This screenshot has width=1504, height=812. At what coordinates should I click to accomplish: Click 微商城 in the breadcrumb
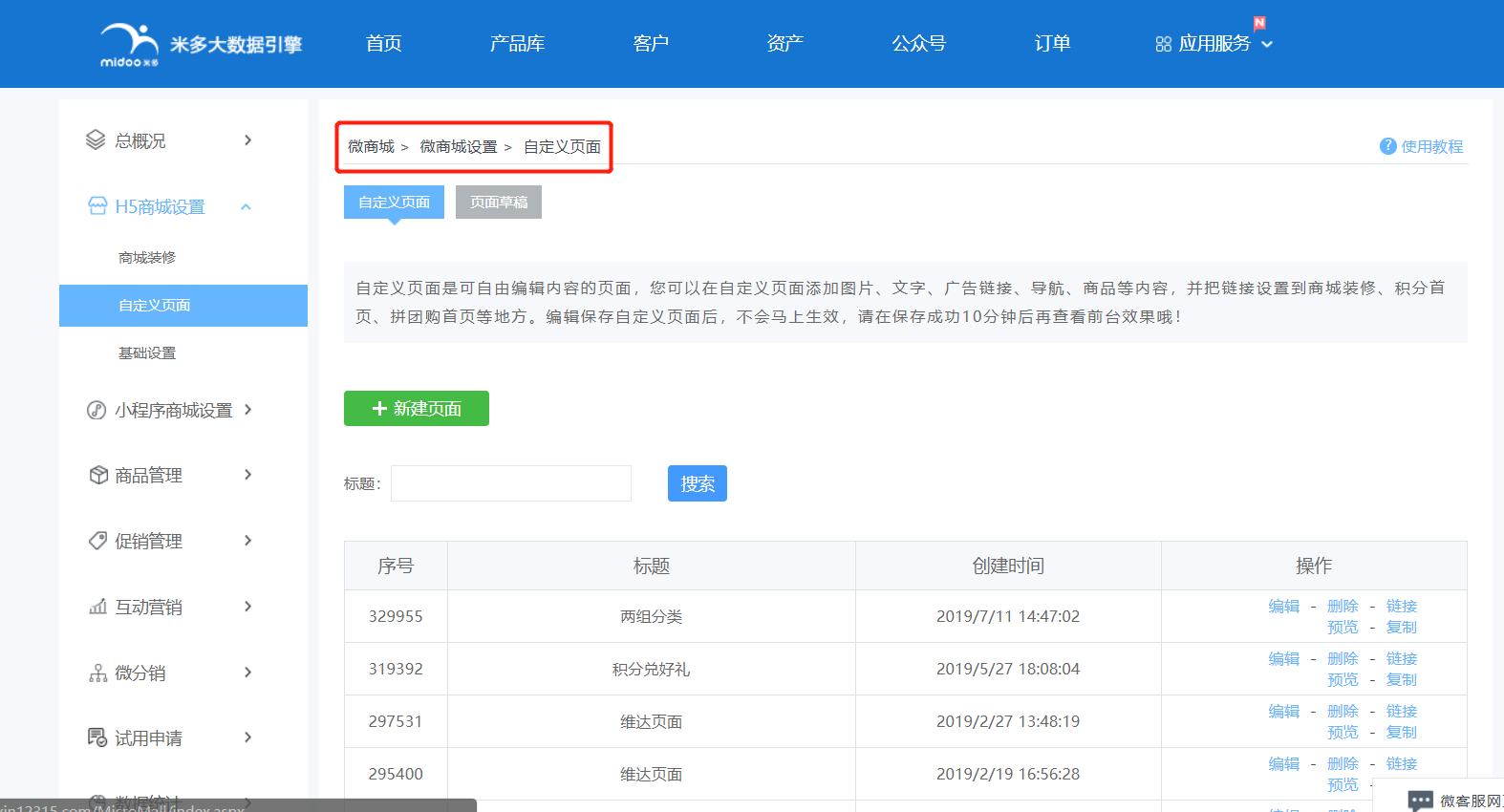371,146
